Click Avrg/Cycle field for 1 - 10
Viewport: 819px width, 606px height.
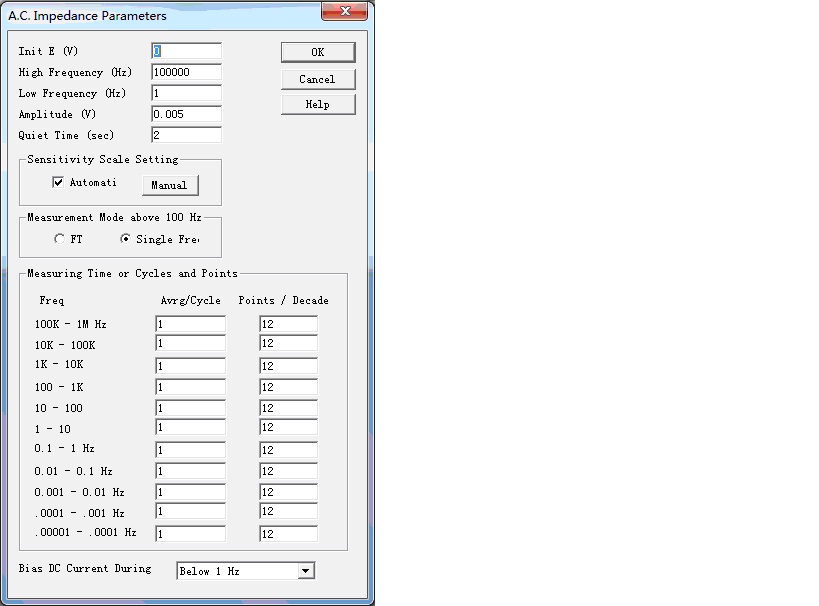coord(191,427)
